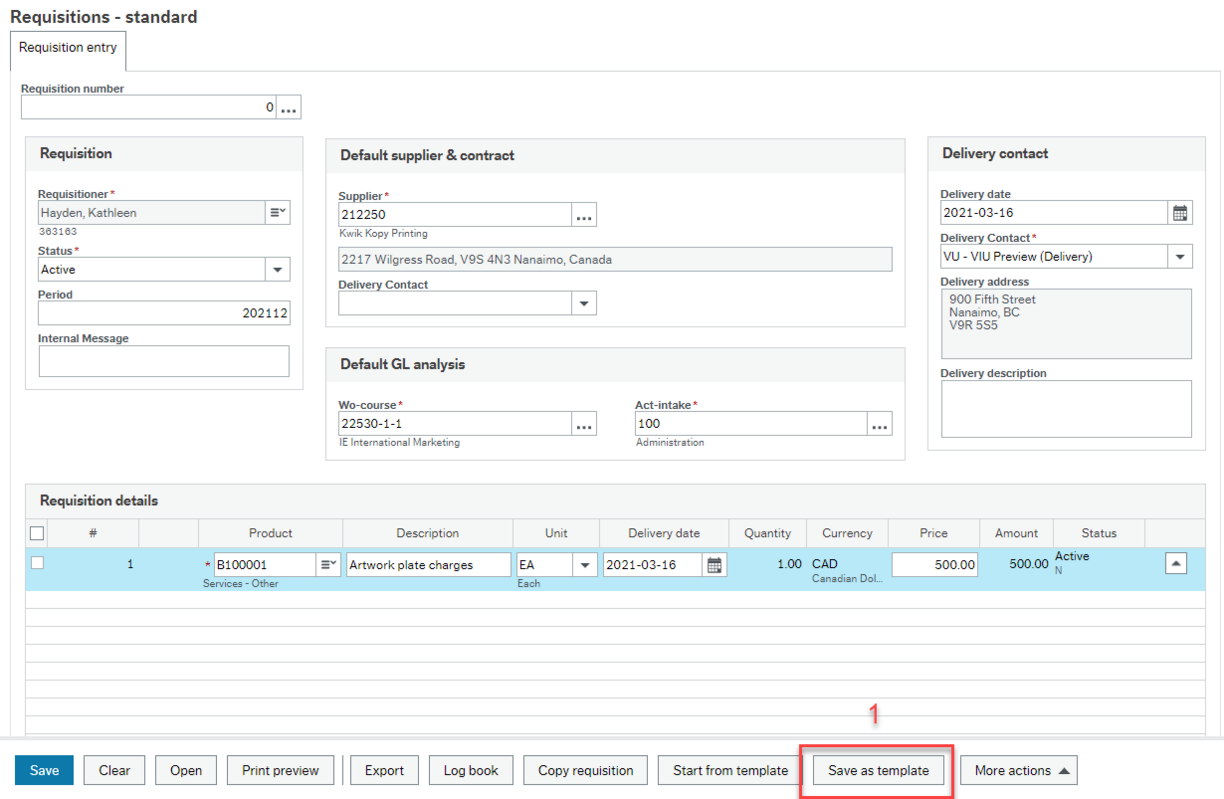Open the Supplier lookup ellipsis
Screen dimensions: 1224x799
[x=583, y=214]
